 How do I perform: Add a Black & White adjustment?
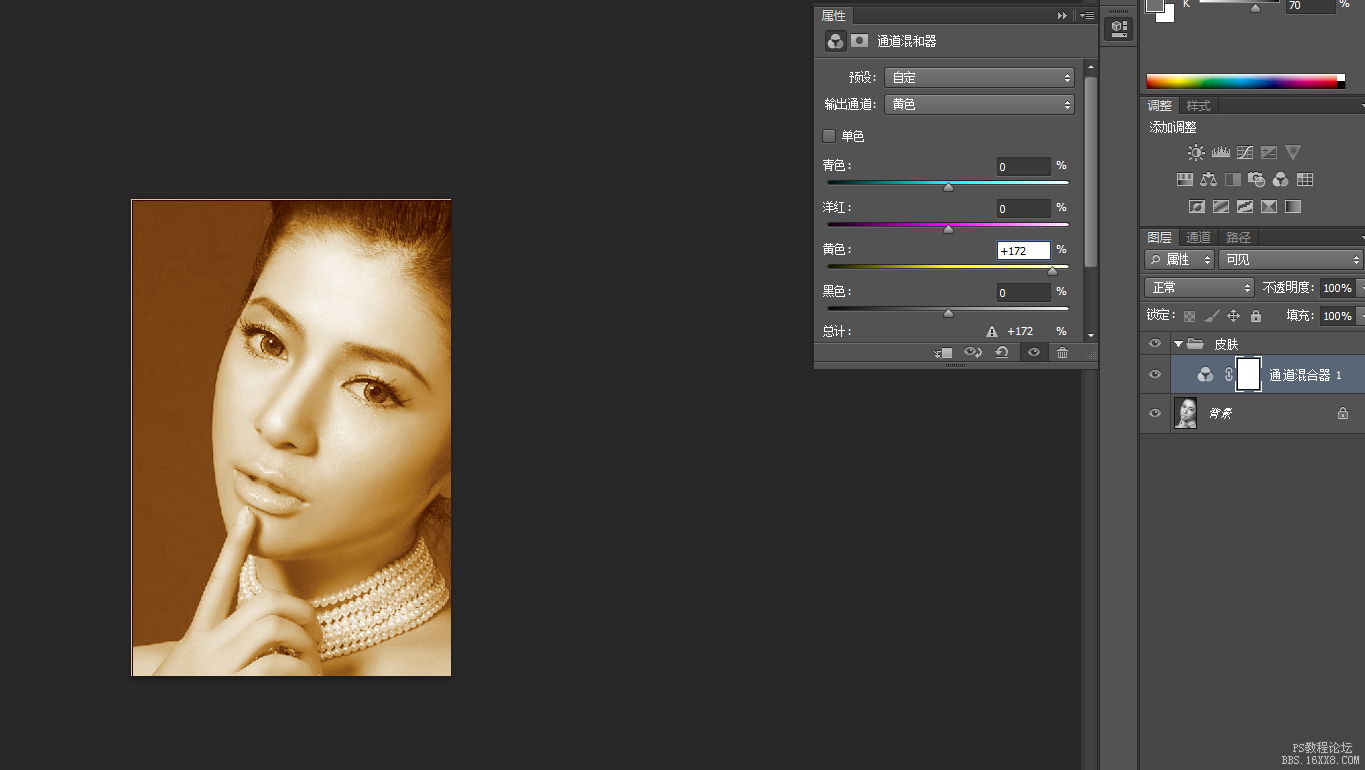(1233, 180)
